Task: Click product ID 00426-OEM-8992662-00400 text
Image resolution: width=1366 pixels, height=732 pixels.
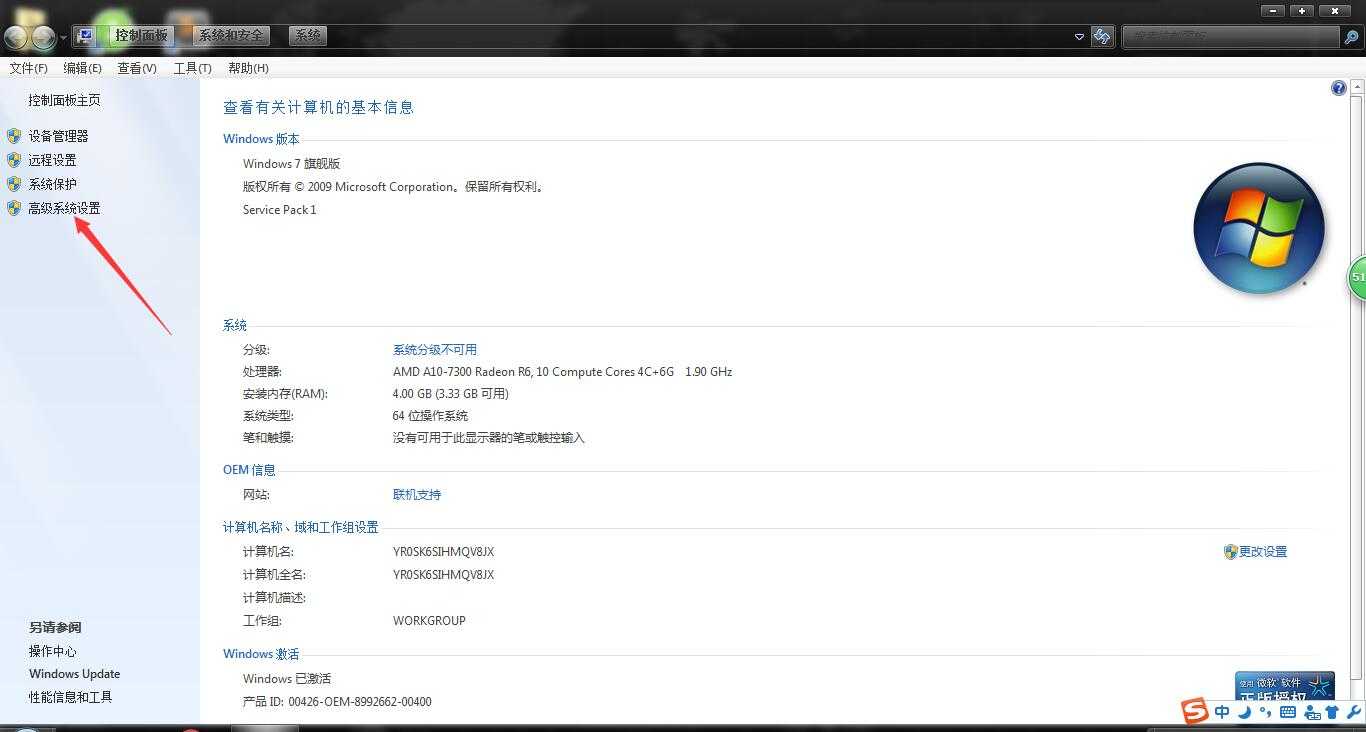Action: pyautogui.click(x=360, y=702)
